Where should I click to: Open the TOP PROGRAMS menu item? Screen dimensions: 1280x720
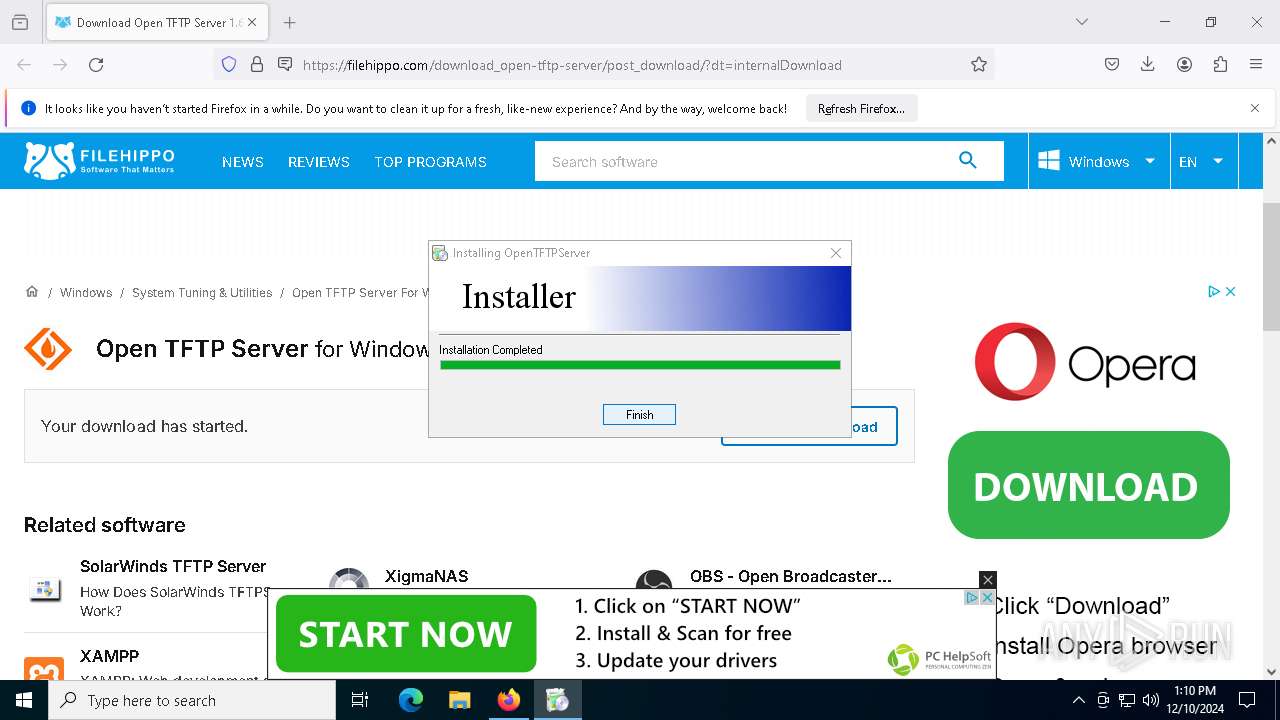(430, 162)
